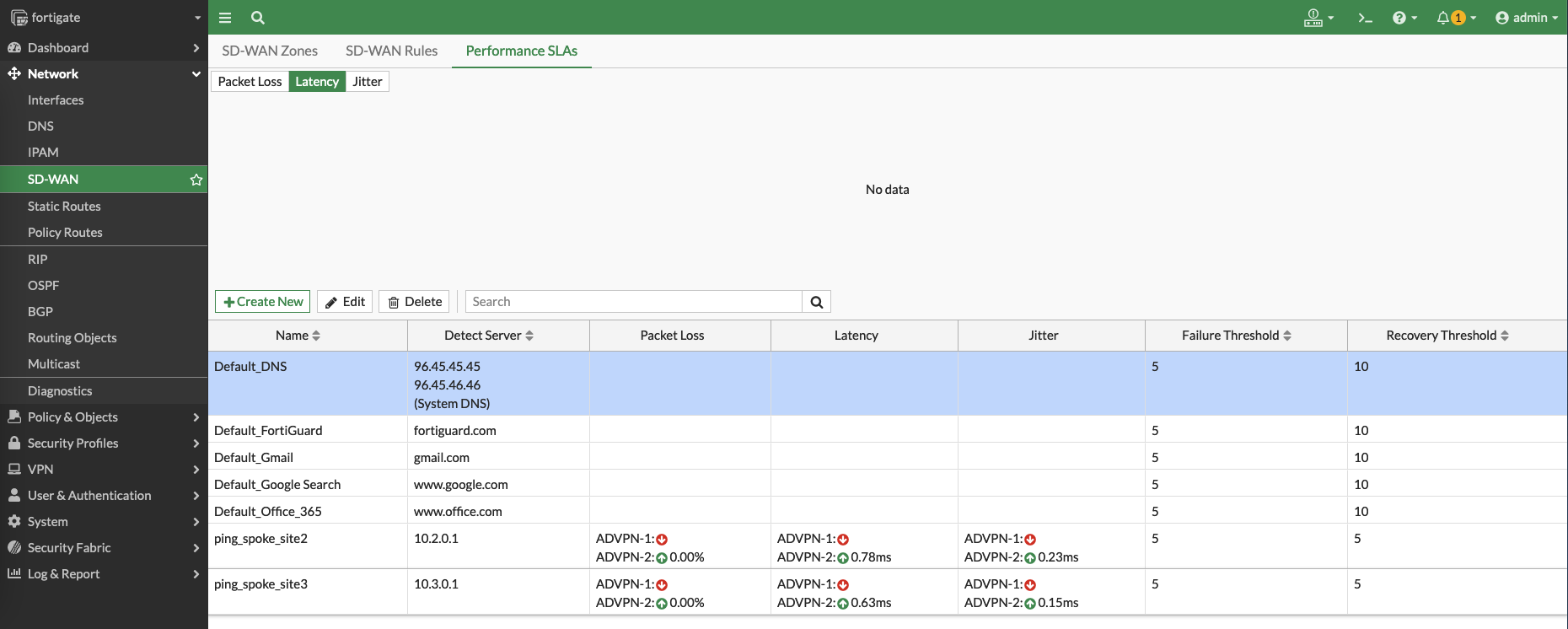Open the SD-WAN Rules tab
This screenshot has width=1568, height=629.
pyautogui.click(x=391, y=51)
